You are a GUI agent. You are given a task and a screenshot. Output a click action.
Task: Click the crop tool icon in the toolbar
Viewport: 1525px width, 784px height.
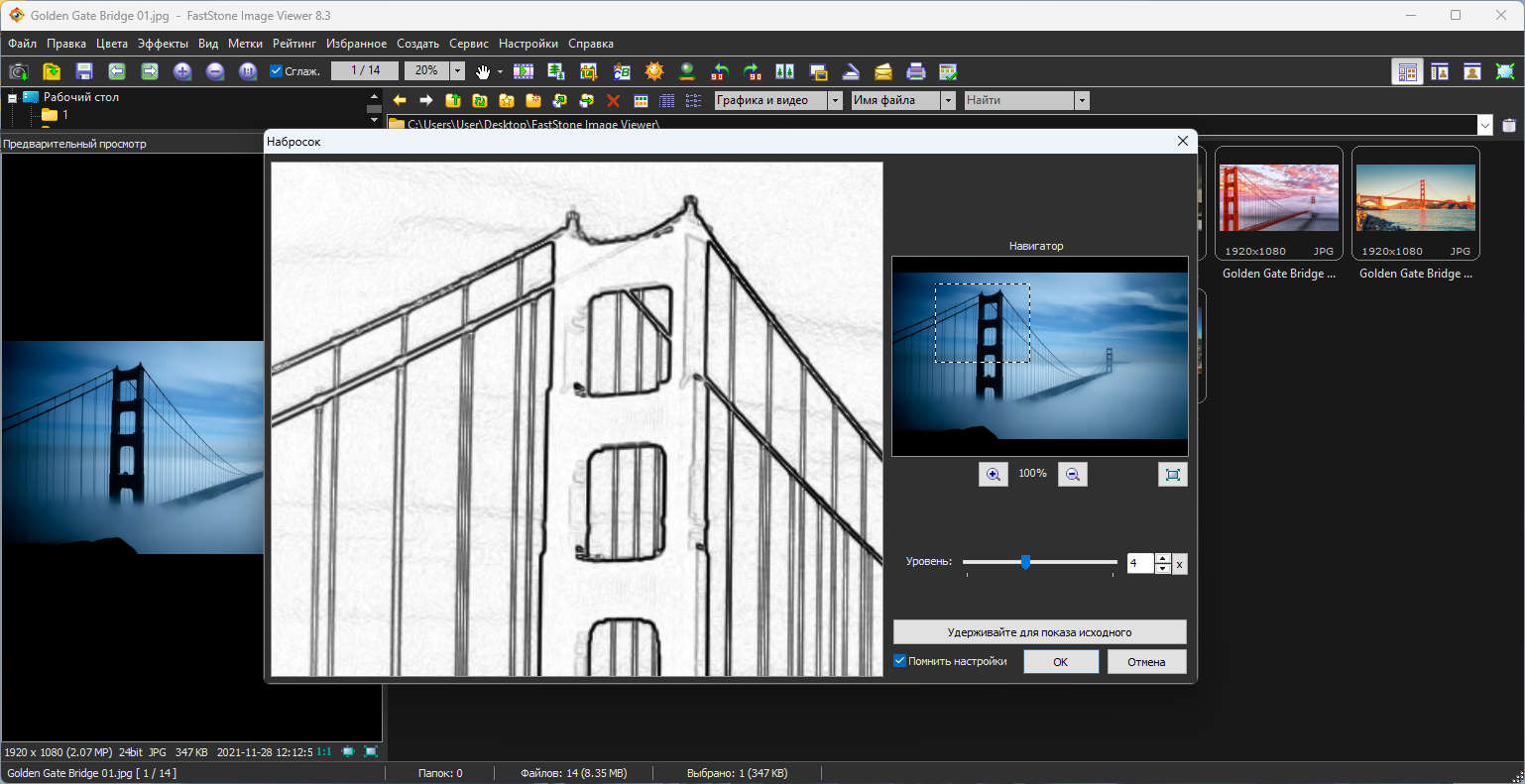click(x=589, y=71)
